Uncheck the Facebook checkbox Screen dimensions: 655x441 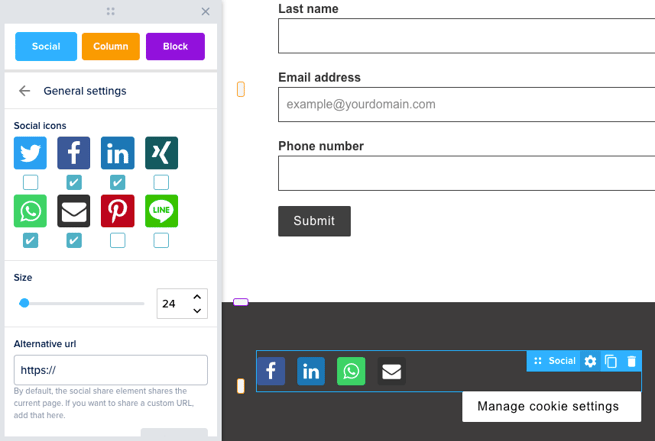74,182
